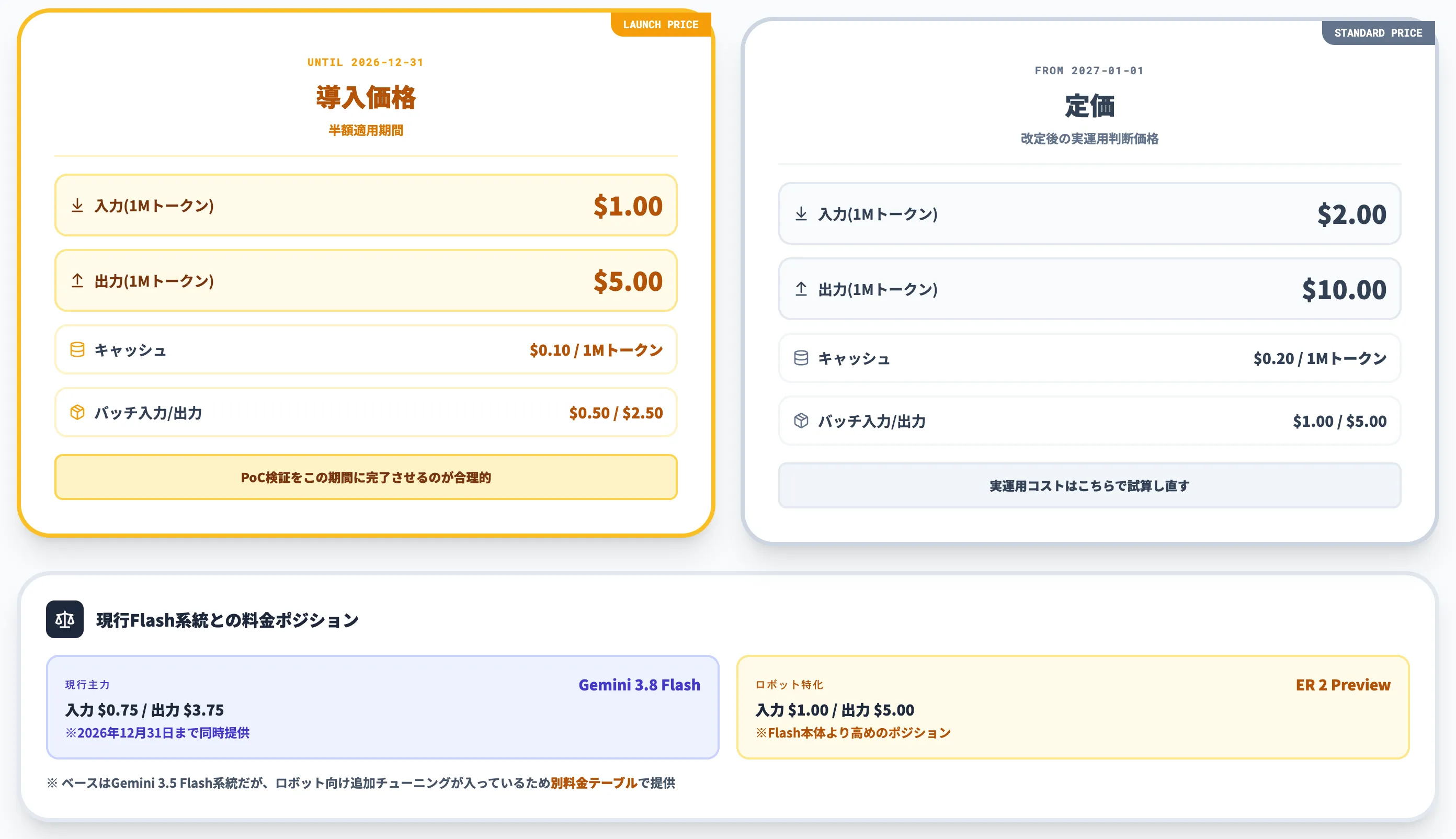Viewport: 1456px width, 839px height.
Task: Click the 改定後の実運用判断価格 subtitle
Action: 1089,138
